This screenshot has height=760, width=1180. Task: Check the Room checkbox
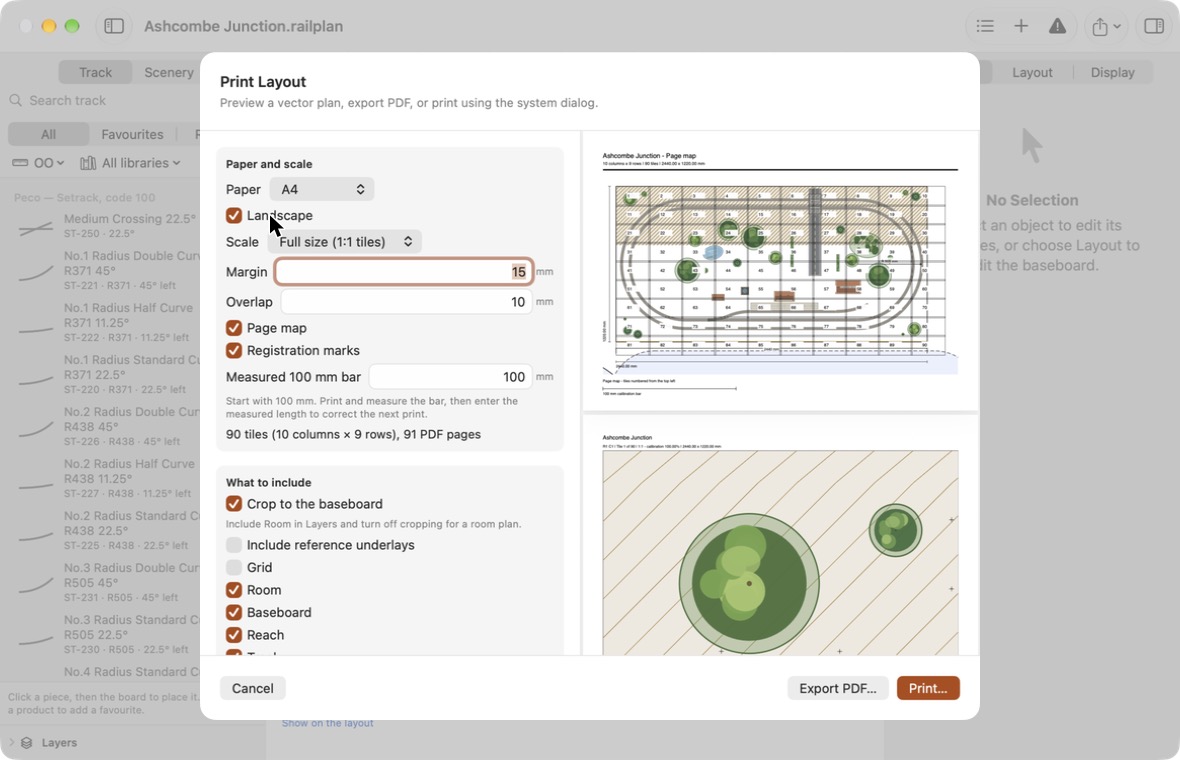tap(234, 590)
